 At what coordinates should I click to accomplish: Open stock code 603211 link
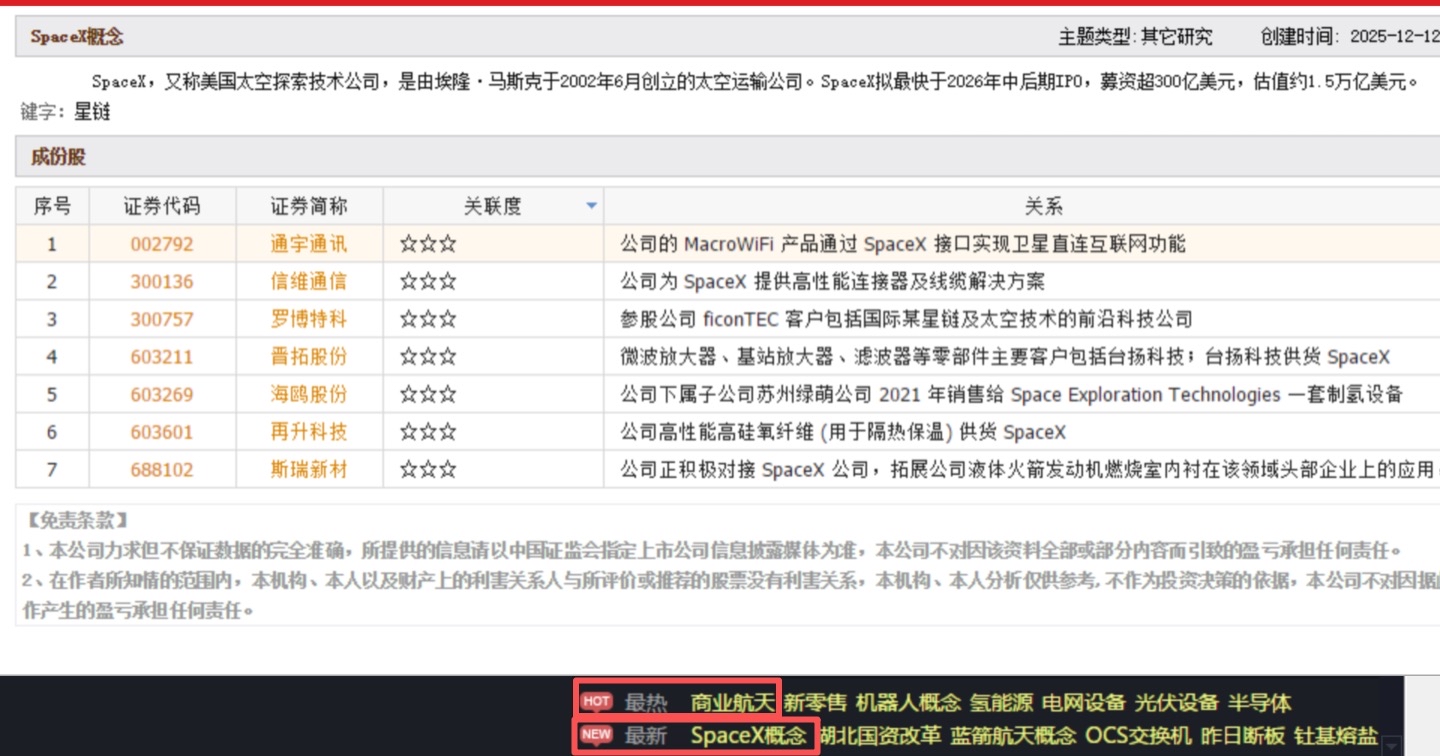pyautogui.click(x=162, y=357)
